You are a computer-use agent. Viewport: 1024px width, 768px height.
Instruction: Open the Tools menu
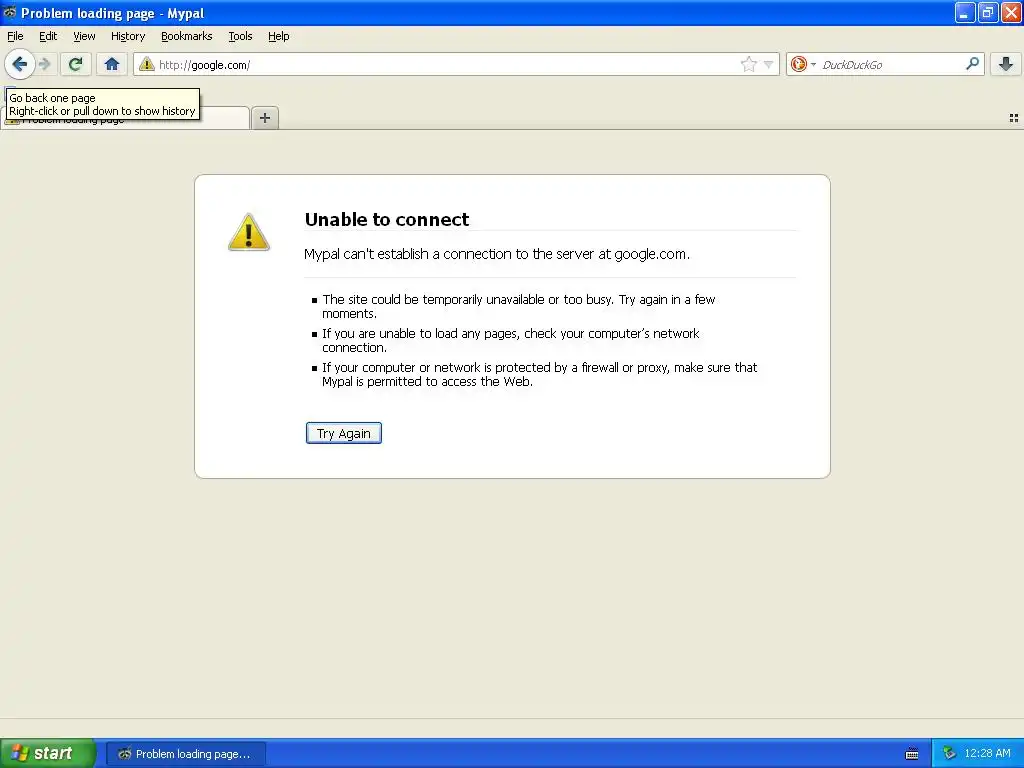(240, 36)
